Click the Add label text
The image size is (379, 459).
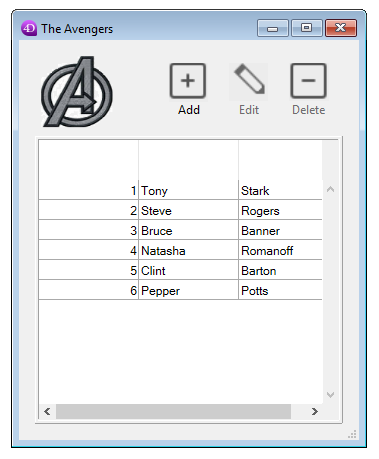[x=189, y=110]
